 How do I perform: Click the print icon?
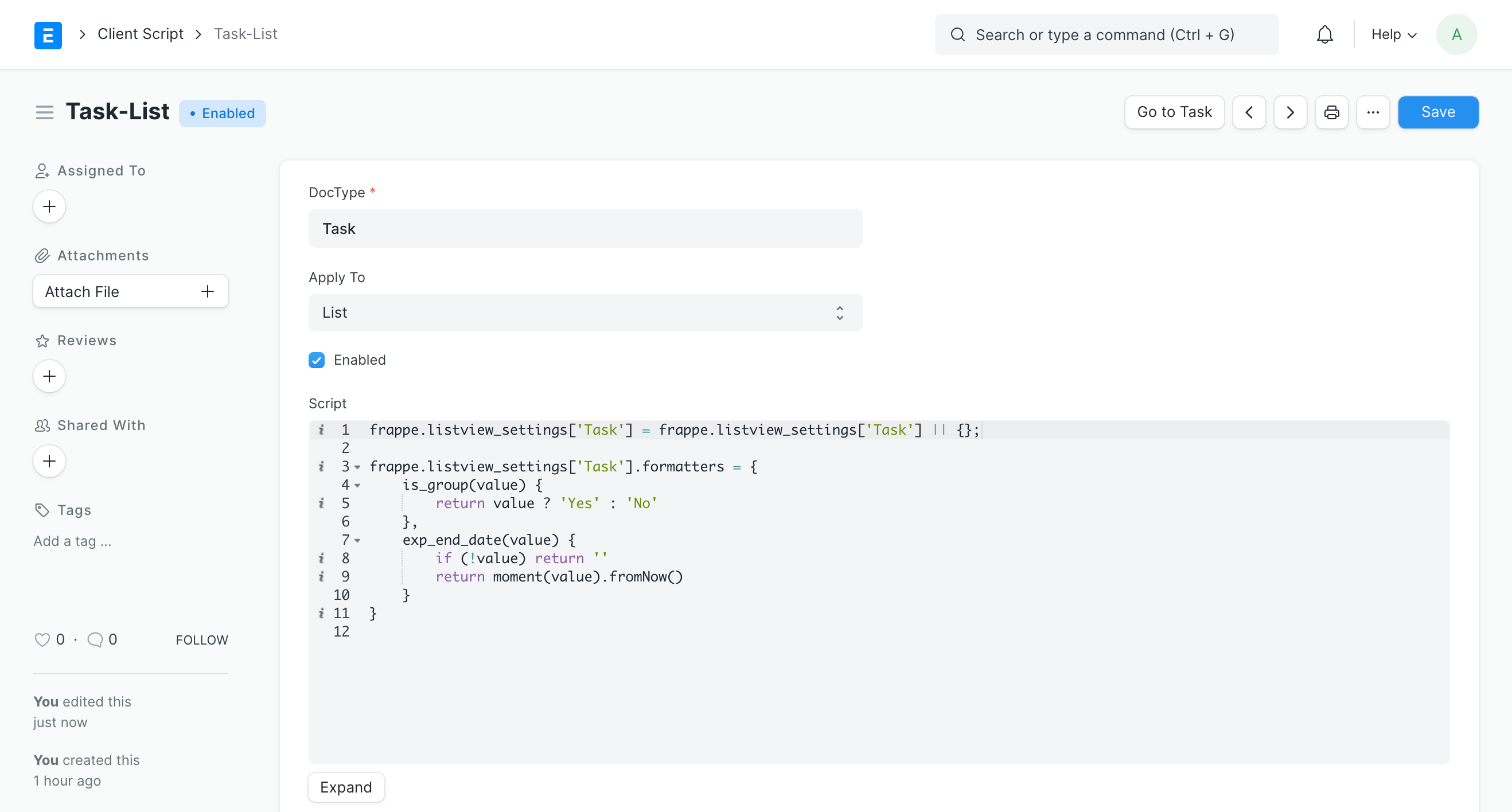[x=1332, y=112]
